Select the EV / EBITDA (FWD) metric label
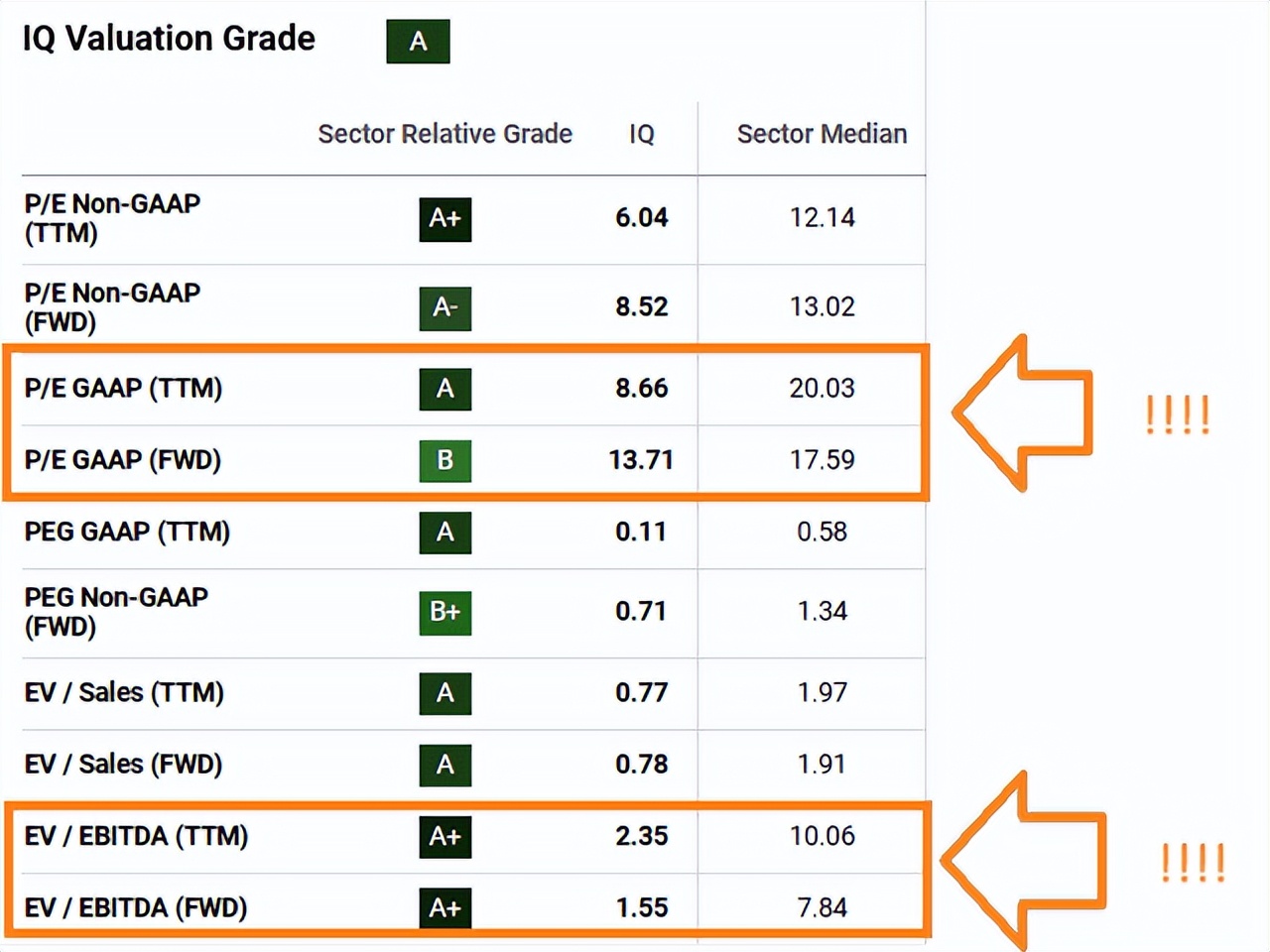Screen dimensions: 1270x952 coord(136,907)
